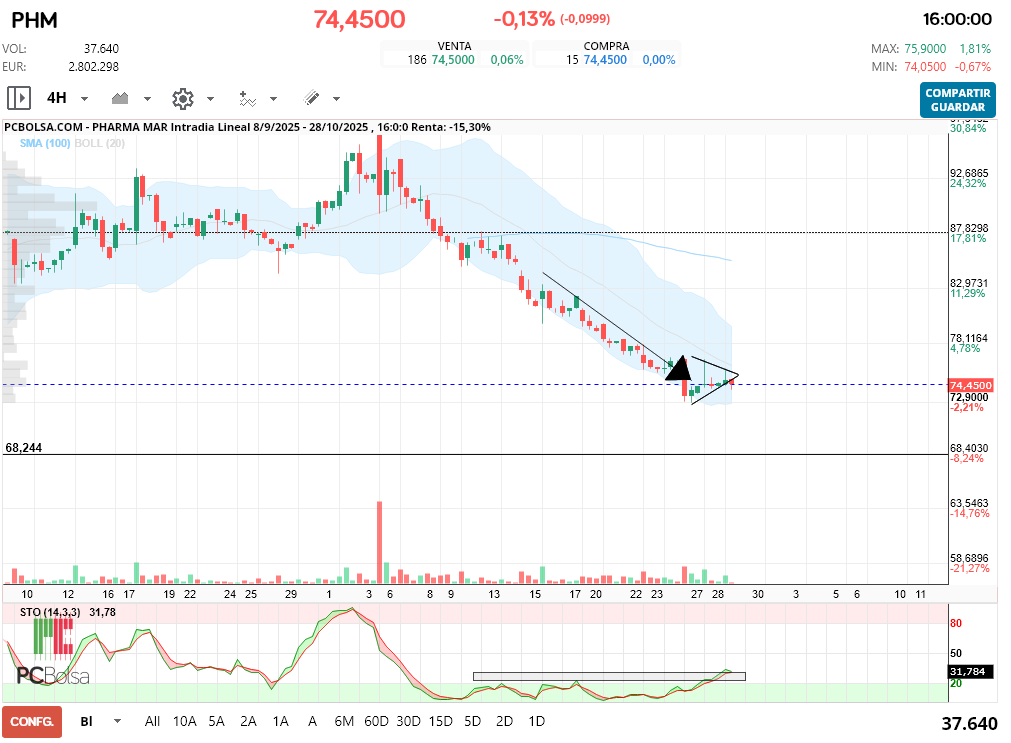Click the chart settings gear icon
Viewport: 1011px width, 743px height.
click(182, 98)
